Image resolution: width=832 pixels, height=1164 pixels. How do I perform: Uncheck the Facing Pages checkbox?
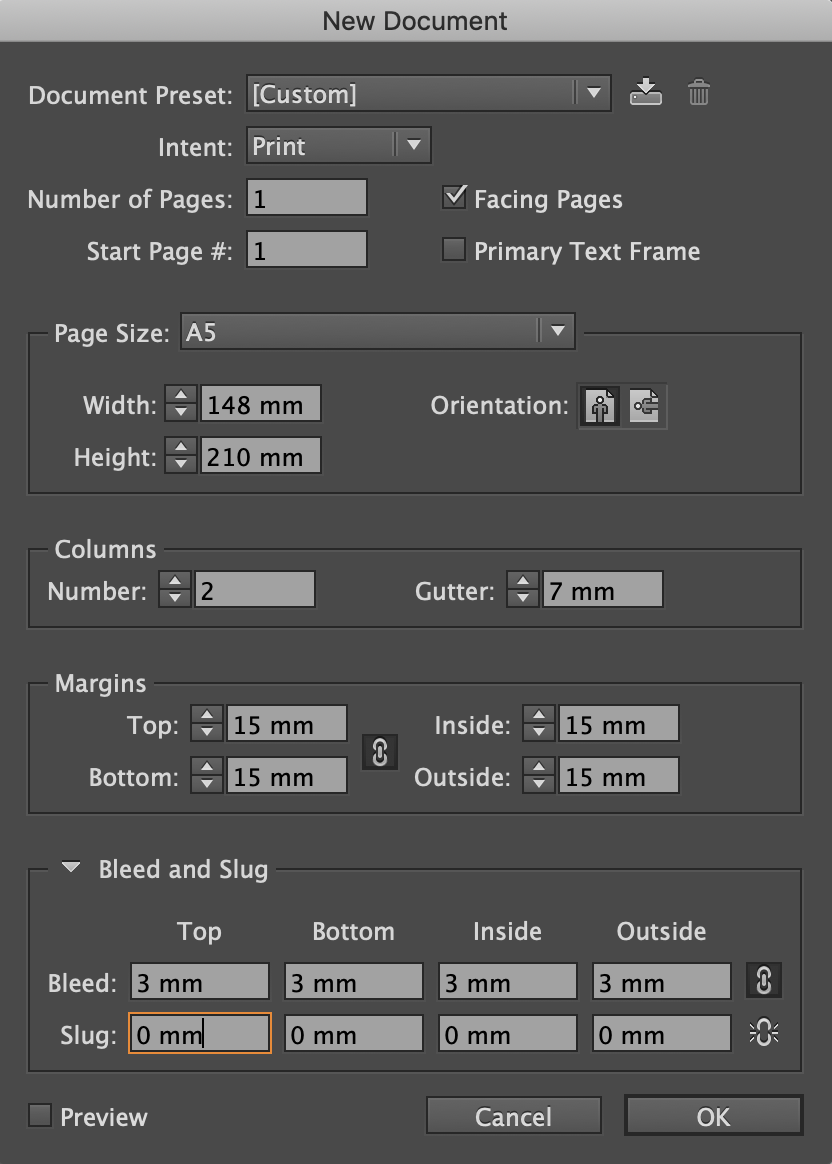[454, 197]
